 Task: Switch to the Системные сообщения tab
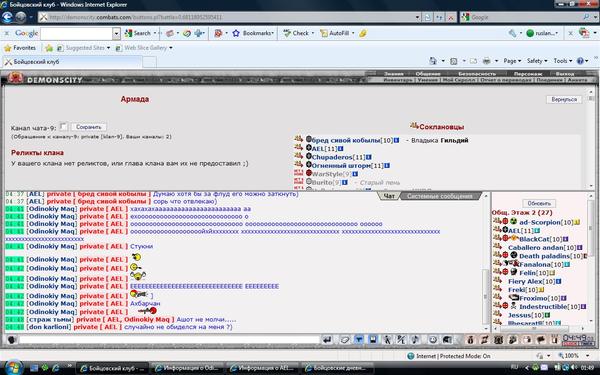440,196
